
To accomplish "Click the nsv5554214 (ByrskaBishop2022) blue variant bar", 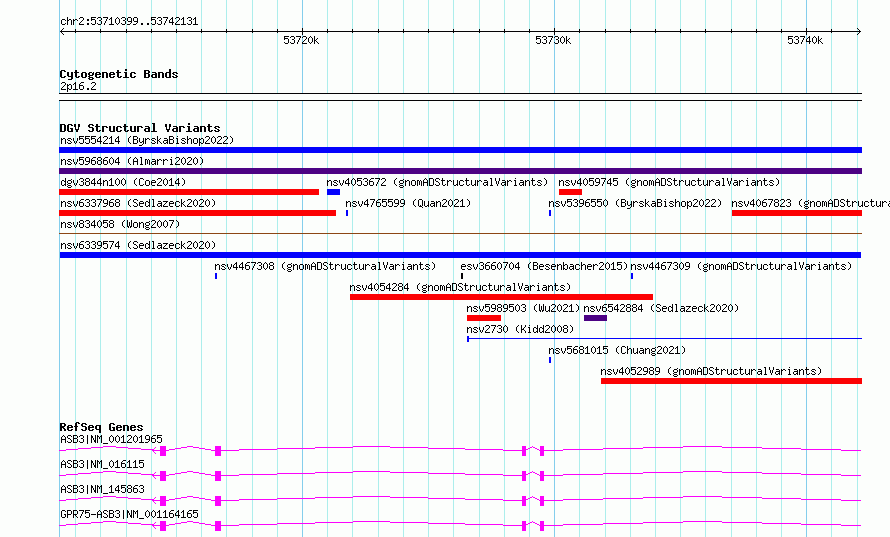I will point(460,150).
